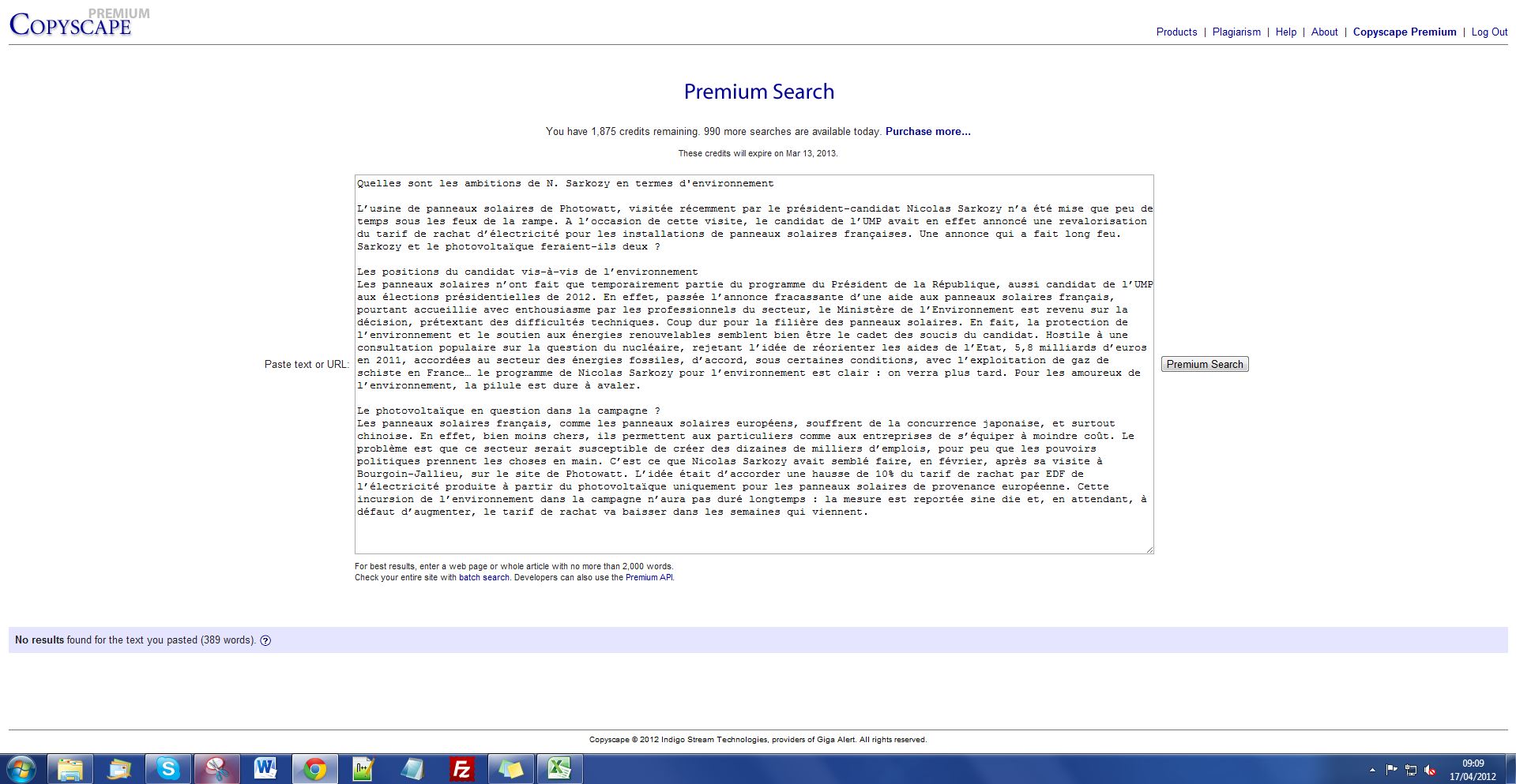
Task: Click the help question mark icon beside No results
Action: [265, 640]
